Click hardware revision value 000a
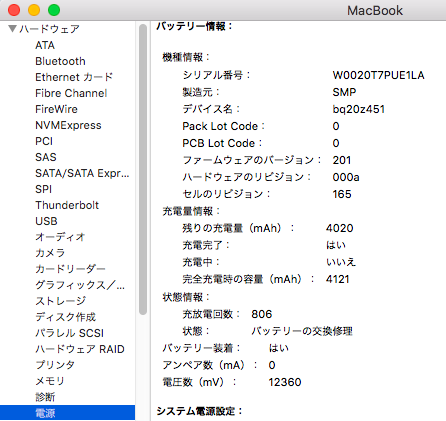 tap(346, 177)
